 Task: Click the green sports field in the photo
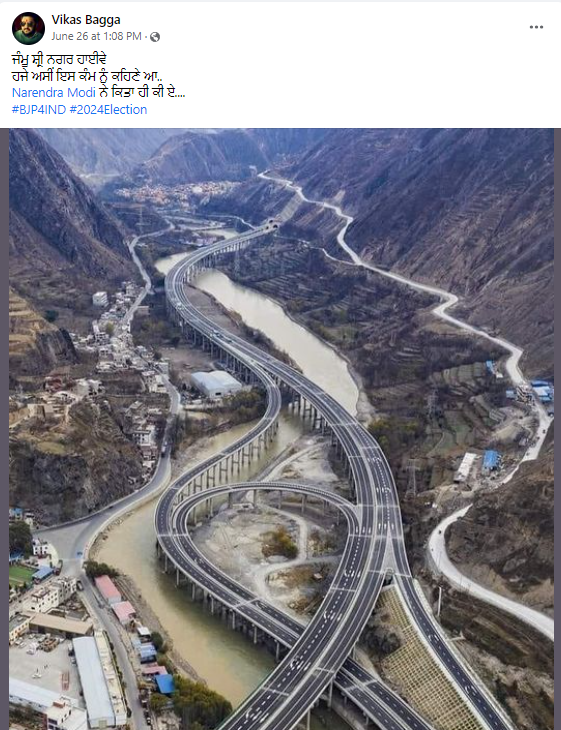pyautogui.click(x=20, y=575)
